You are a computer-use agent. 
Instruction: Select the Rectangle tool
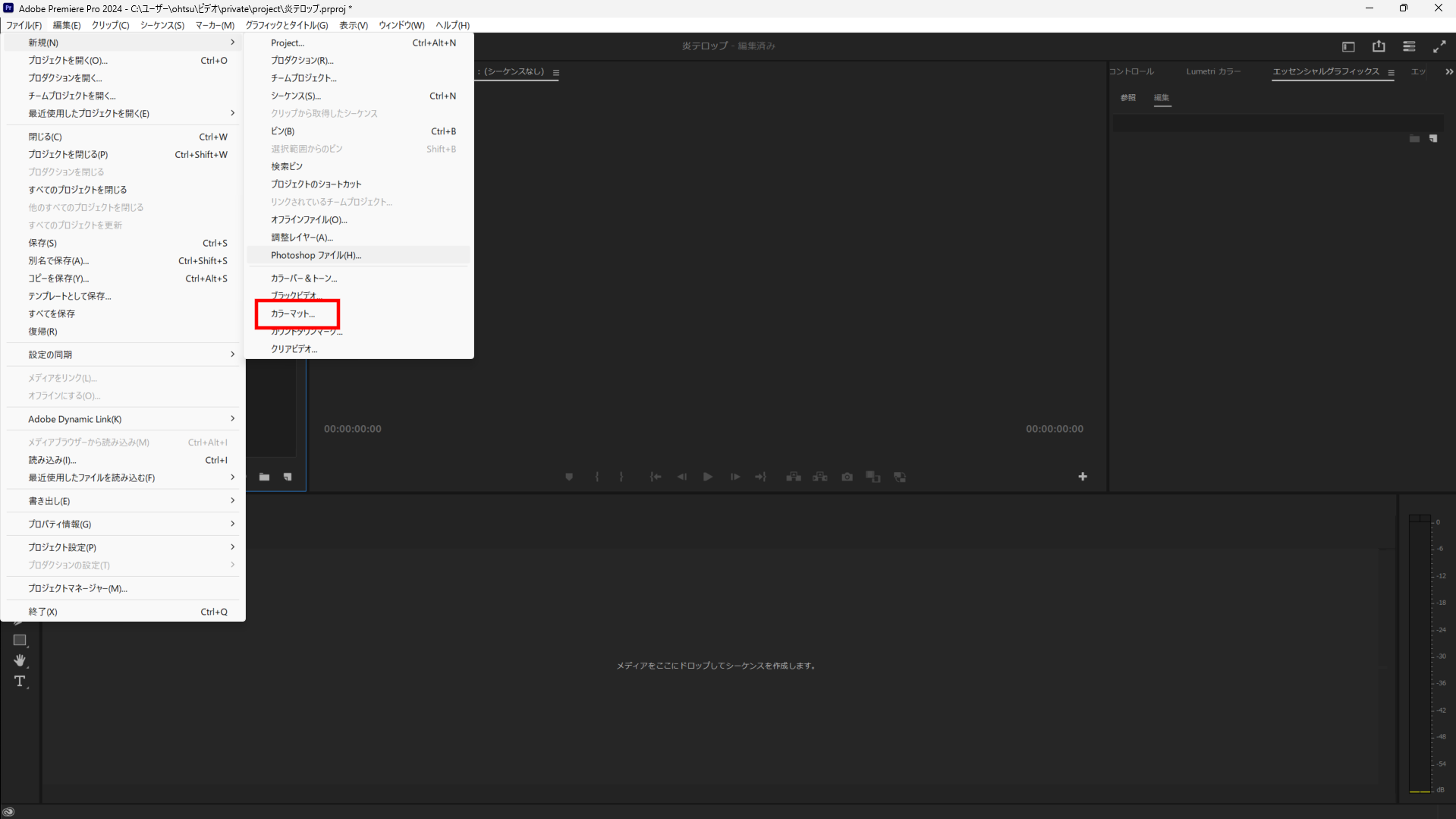coord(20,641)
